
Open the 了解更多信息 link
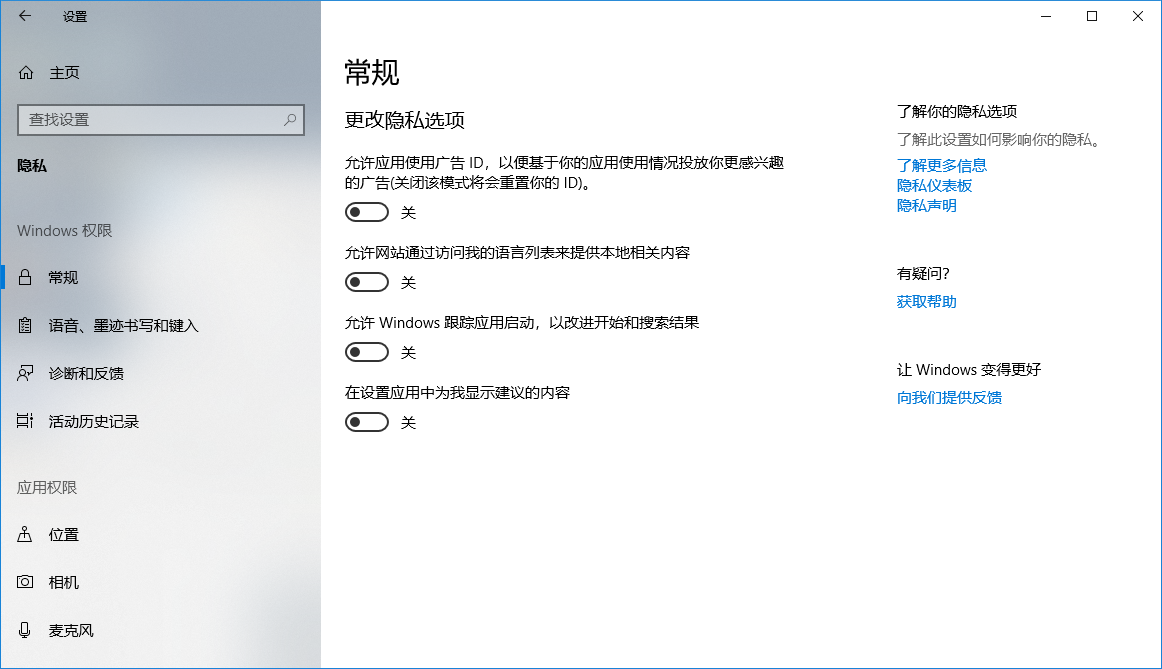(941, 165)
